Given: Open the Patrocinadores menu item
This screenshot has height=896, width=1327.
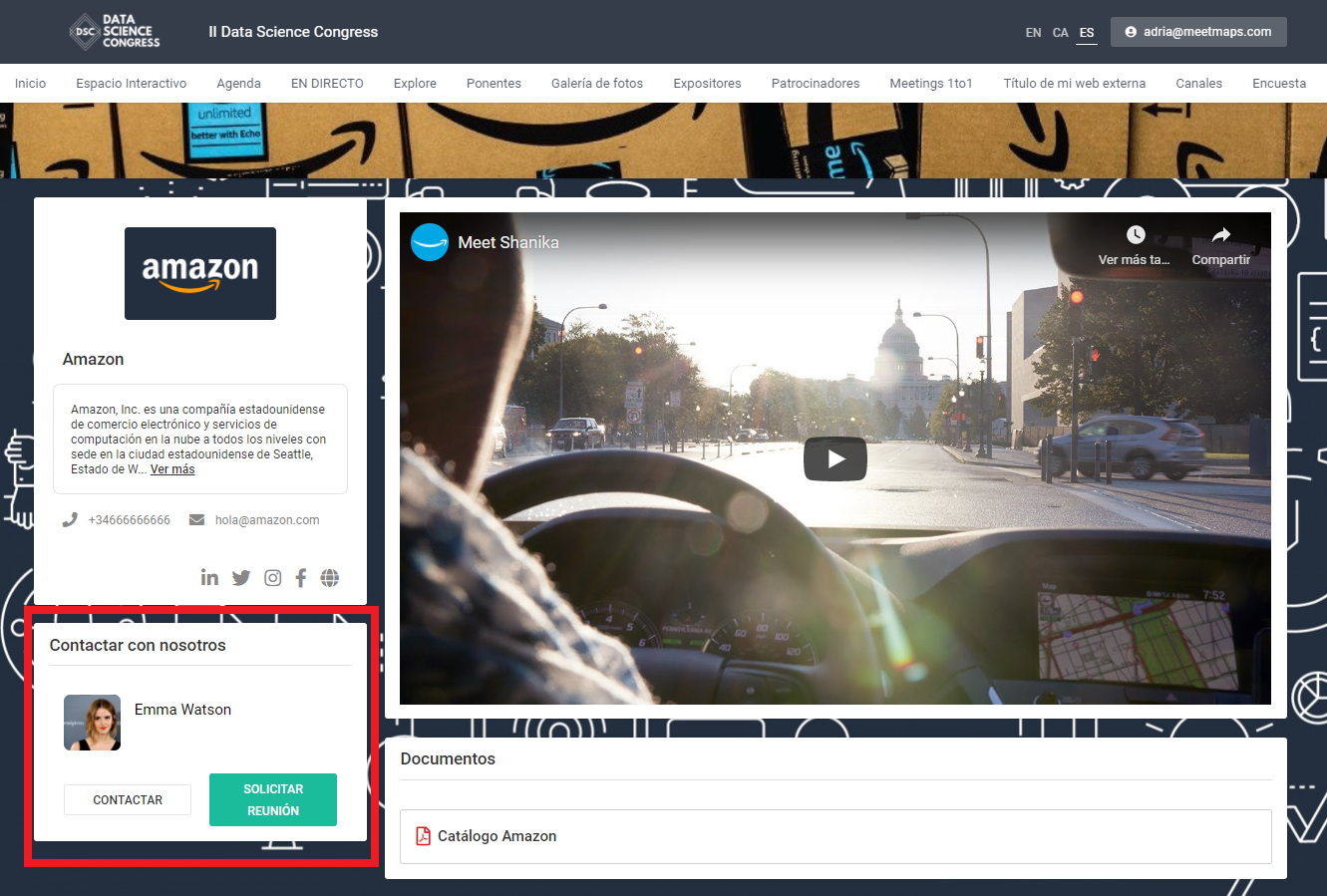Looking at the screenshot, I should [x=816, y=83].
